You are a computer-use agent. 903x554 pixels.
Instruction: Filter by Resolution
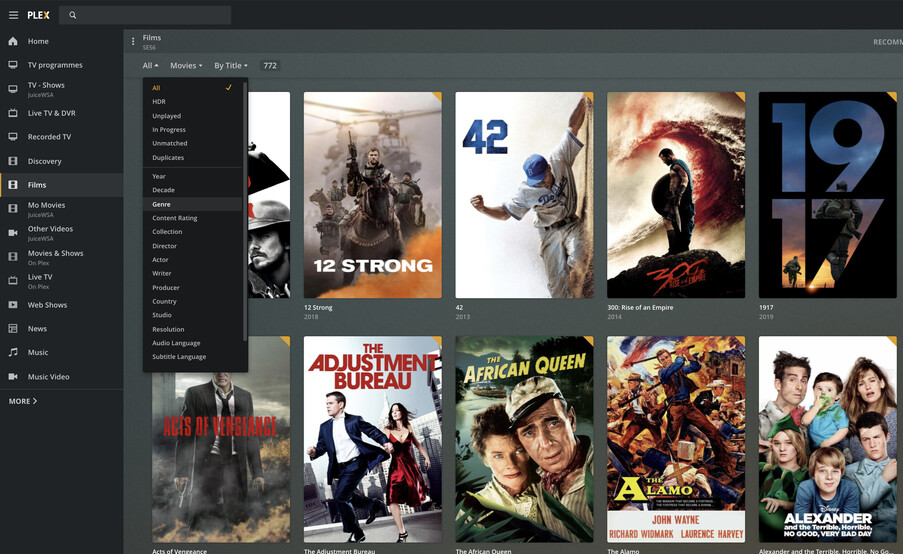click(192, 329)
